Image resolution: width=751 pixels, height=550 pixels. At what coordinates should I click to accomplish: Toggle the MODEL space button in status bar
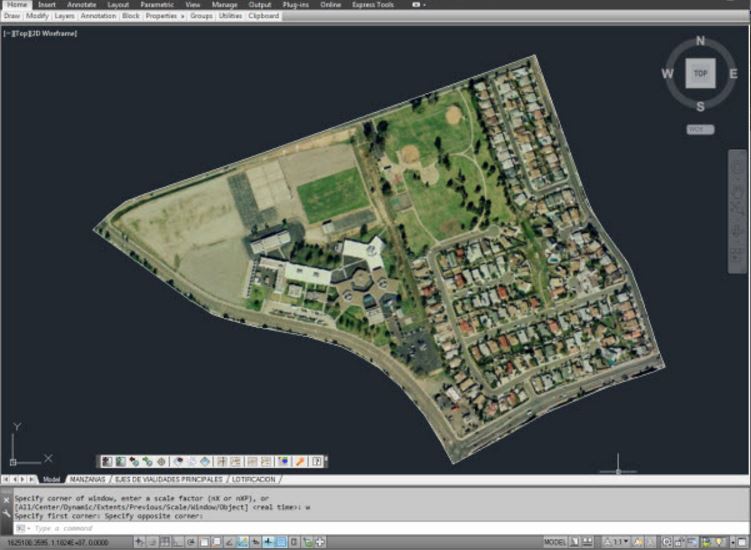pos(555,542)
